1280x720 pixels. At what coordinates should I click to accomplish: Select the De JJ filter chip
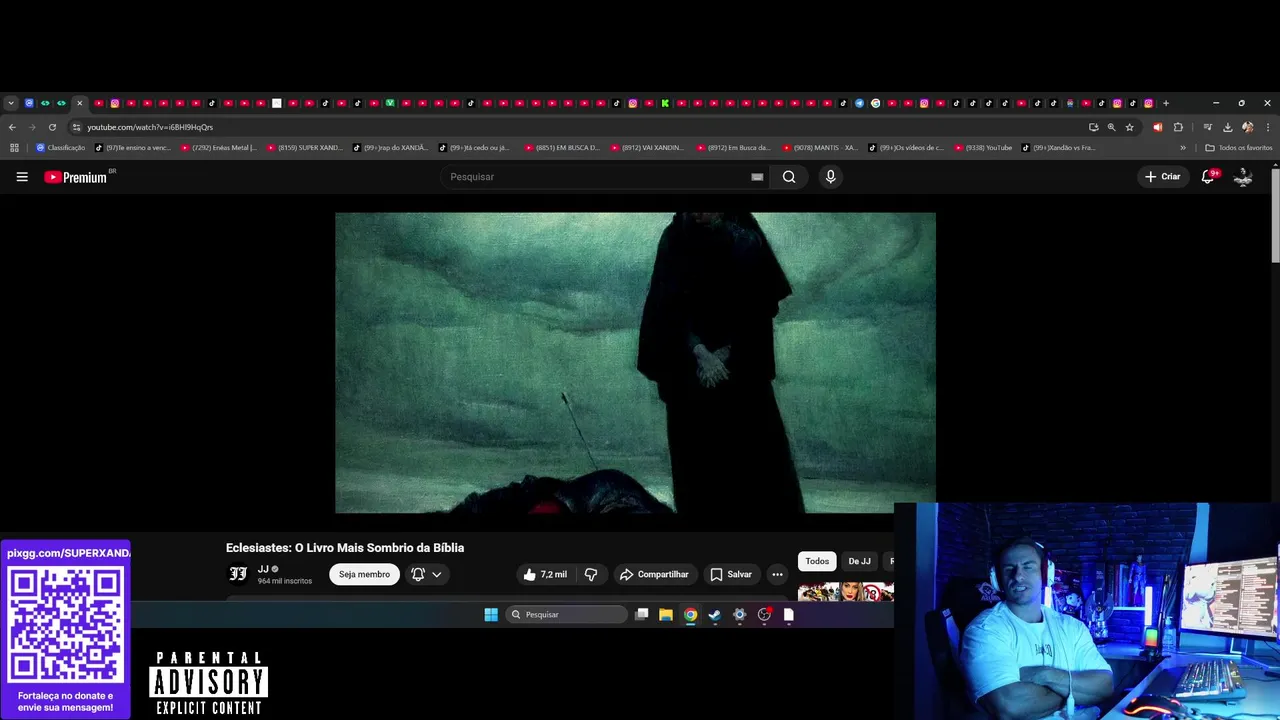click(x=859, y=561)
